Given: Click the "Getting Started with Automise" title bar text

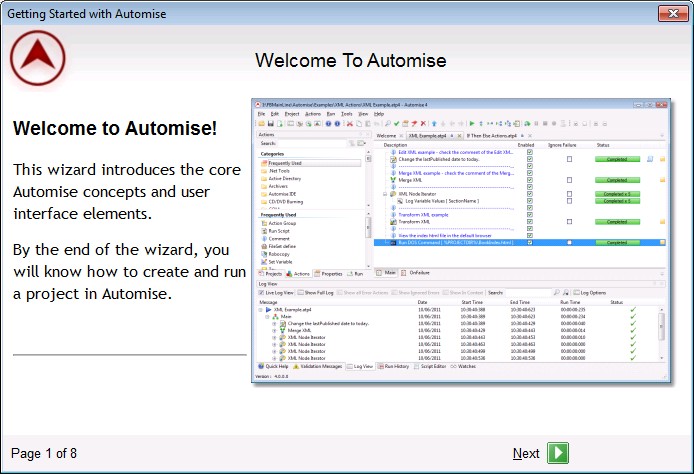Looking at the screenshot, I should [x=87, y=14].
